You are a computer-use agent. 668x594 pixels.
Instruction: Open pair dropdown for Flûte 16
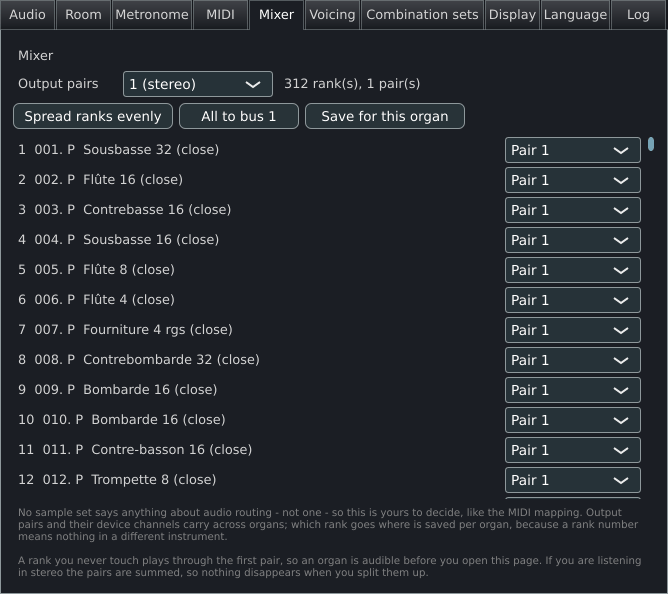tap(573, 180)
